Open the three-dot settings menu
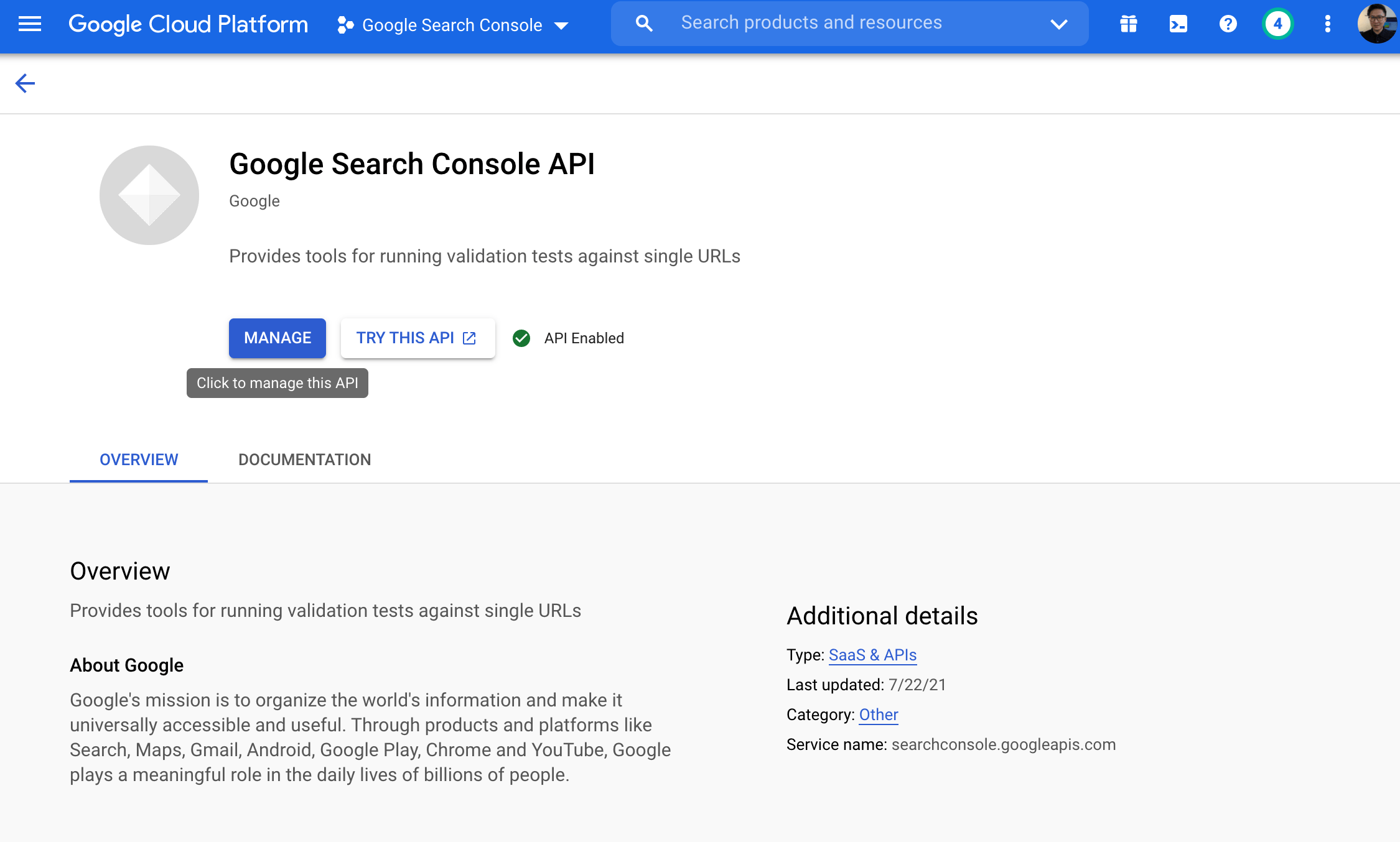1400x842 pixels. pos(1327,24)
